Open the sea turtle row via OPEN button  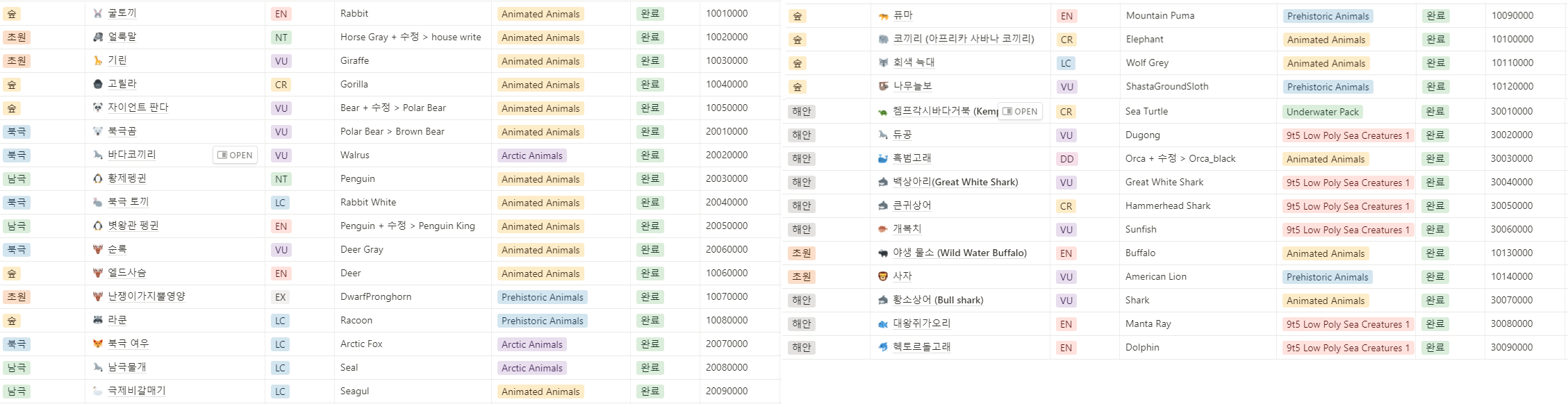pos(1020,111)
